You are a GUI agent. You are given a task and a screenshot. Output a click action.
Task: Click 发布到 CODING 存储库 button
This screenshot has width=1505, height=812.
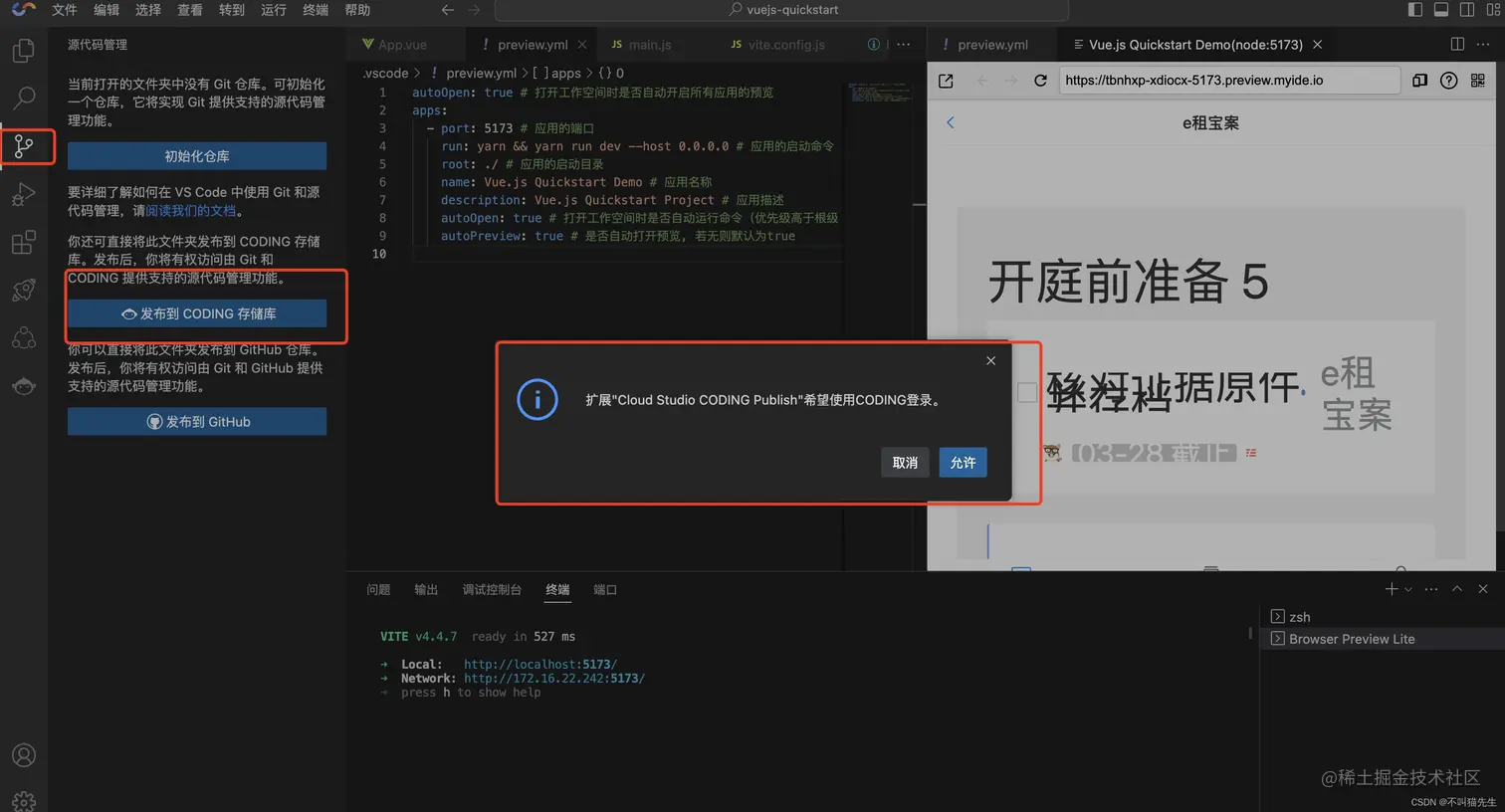coord(197,313)
